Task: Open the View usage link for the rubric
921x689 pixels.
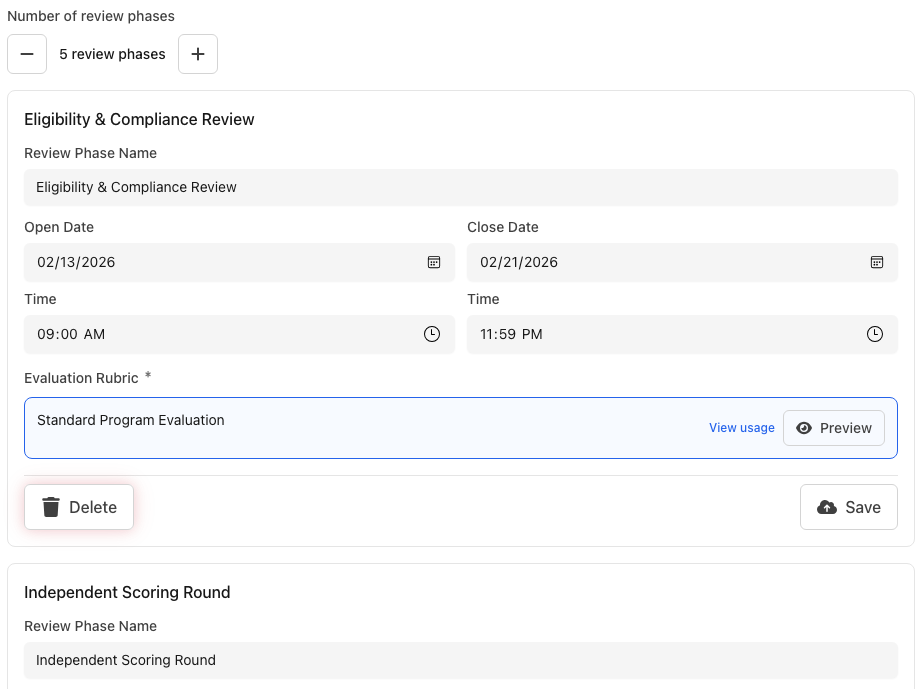Action: (x=741, y=428)
